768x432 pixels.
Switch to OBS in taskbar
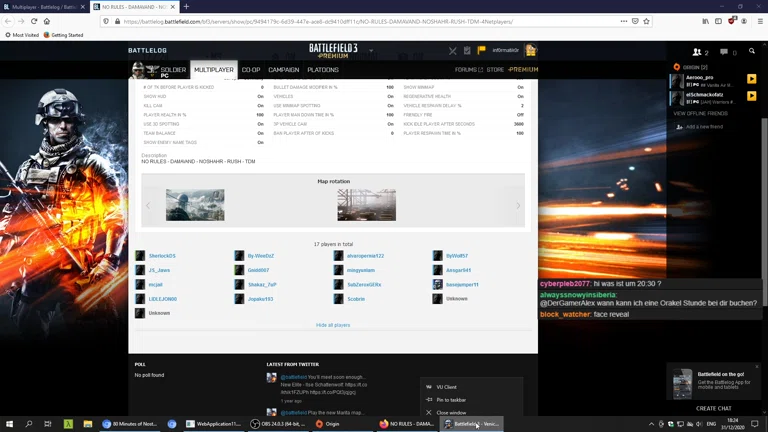pyautogui.click(x=279, y=424)
